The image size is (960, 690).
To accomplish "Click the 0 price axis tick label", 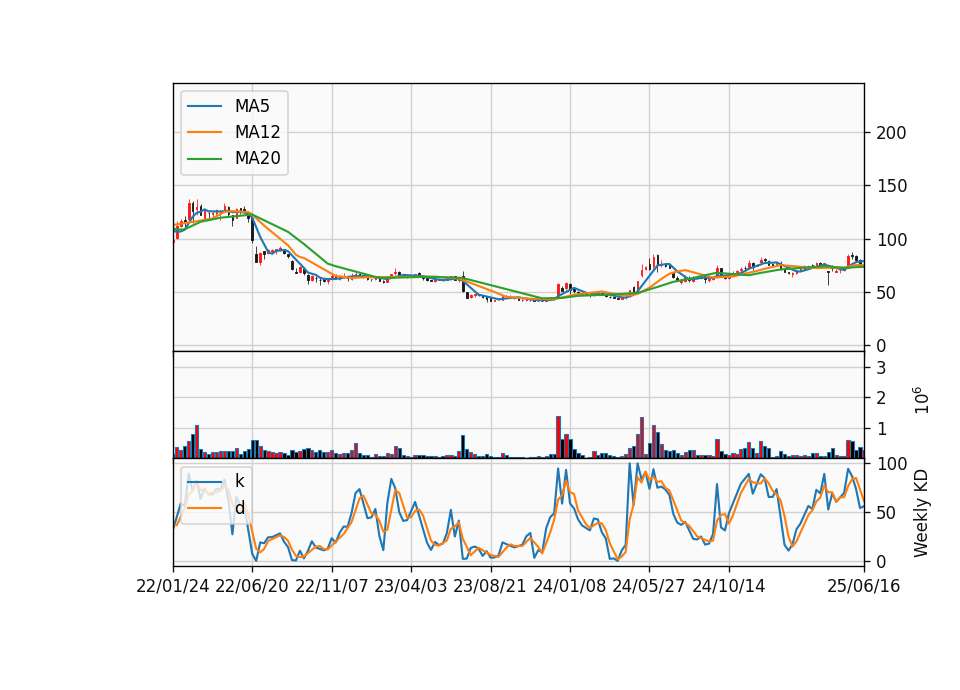I will (881, 347).
